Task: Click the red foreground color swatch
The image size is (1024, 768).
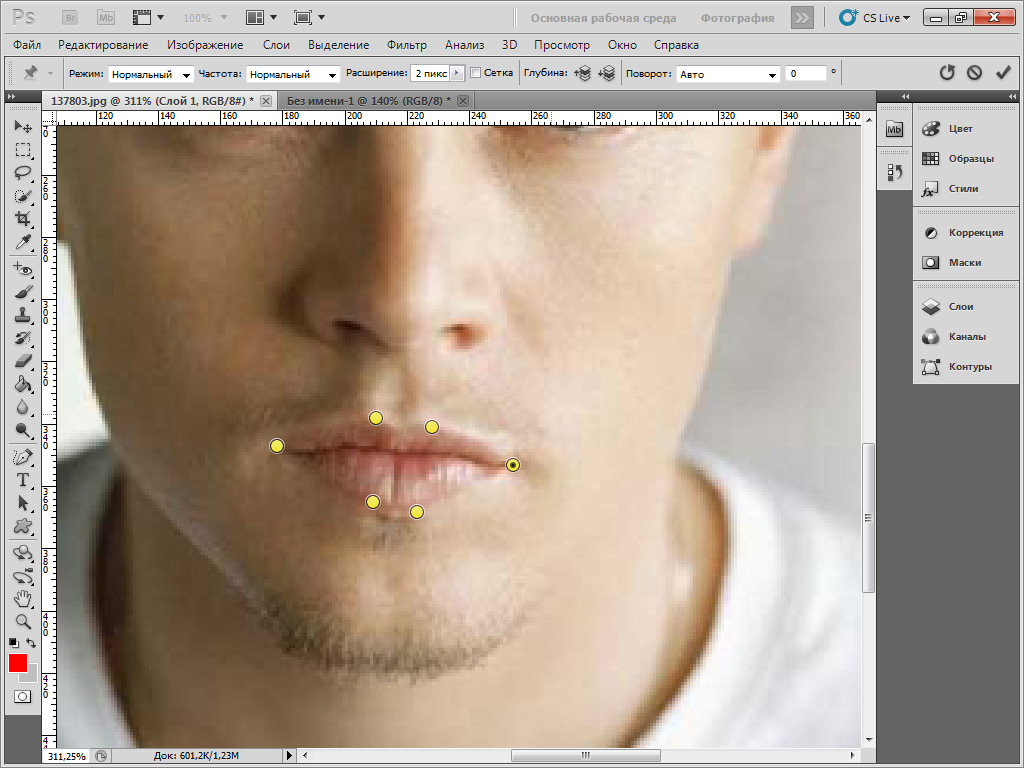Action: click(18, 664)
